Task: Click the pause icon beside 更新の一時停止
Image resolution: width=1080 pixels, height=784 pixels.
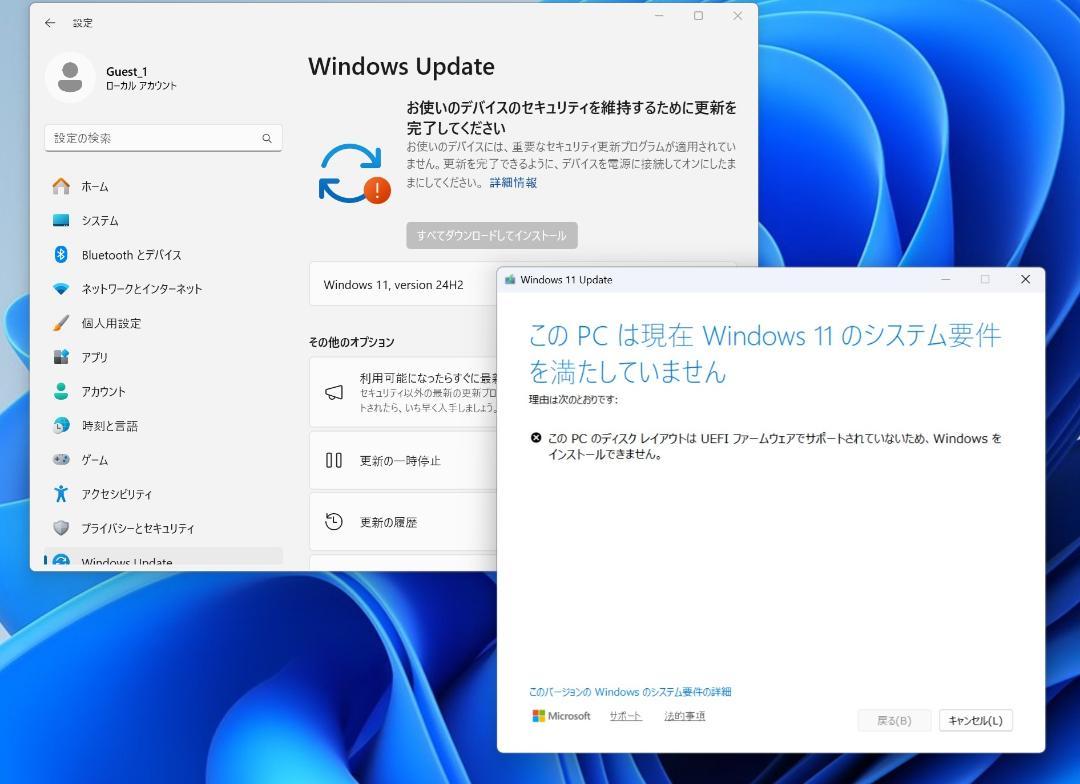Action: (334, 460)
